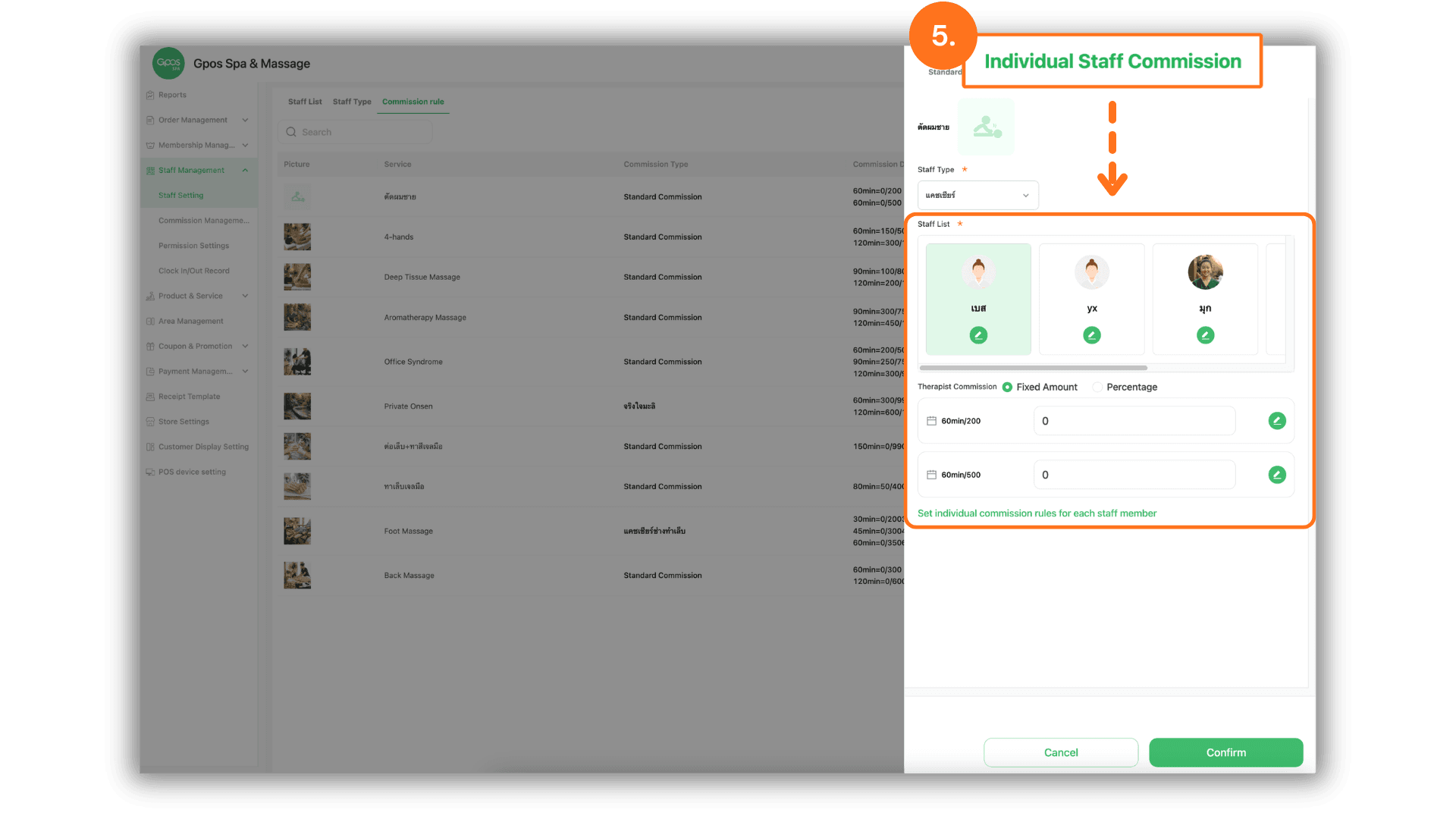Click the Customer Display Setting icon
The height and width of the screenshot is (819, 1456).
click(150, 447)
